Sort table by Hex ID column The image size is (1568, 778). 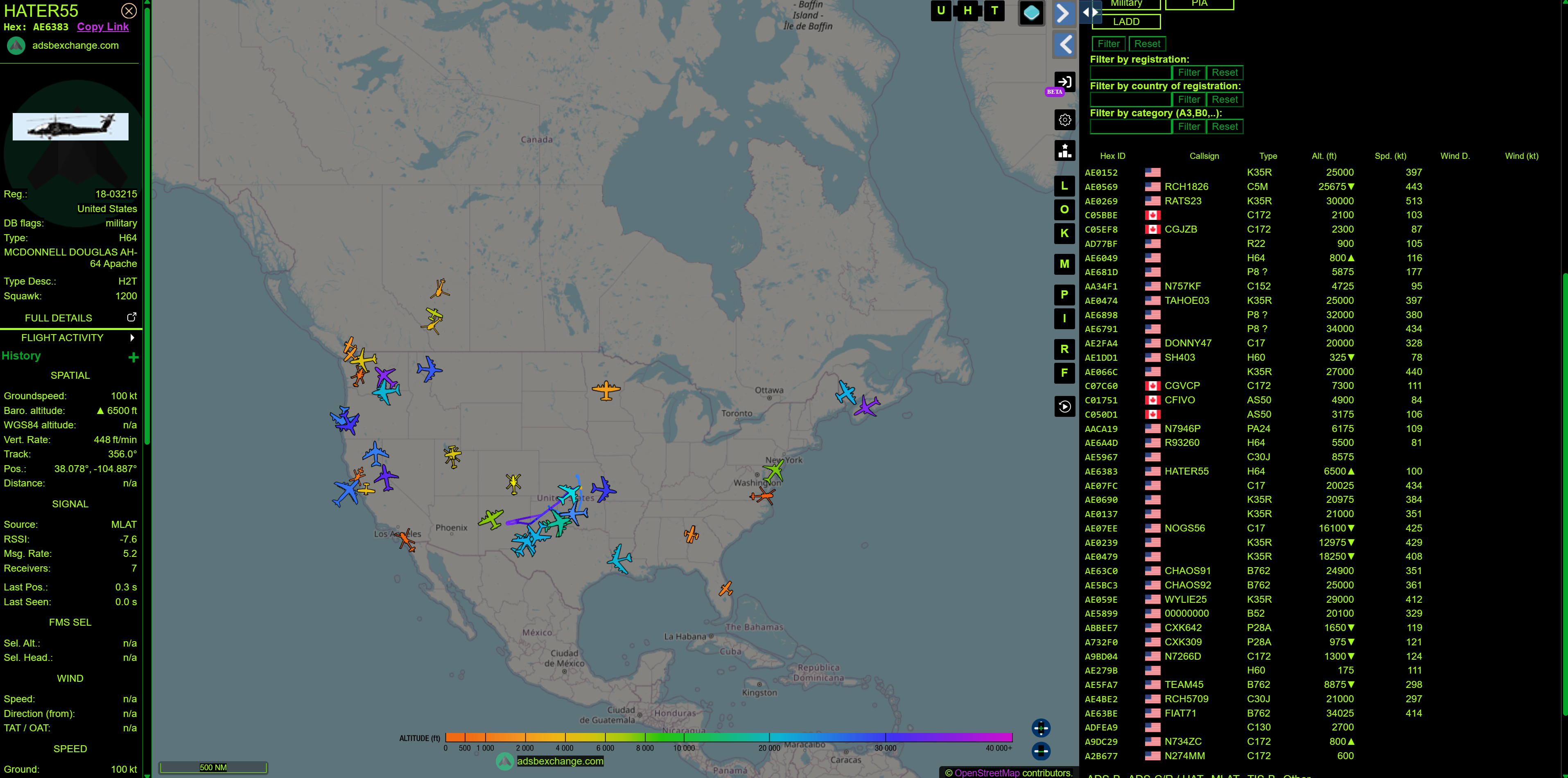pos(1112,156)
